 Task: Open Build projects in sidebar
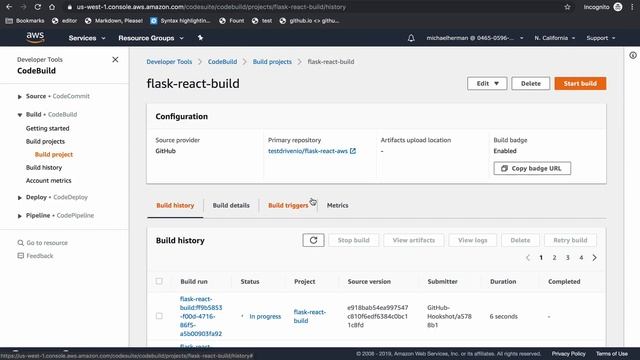pos(45,141)
